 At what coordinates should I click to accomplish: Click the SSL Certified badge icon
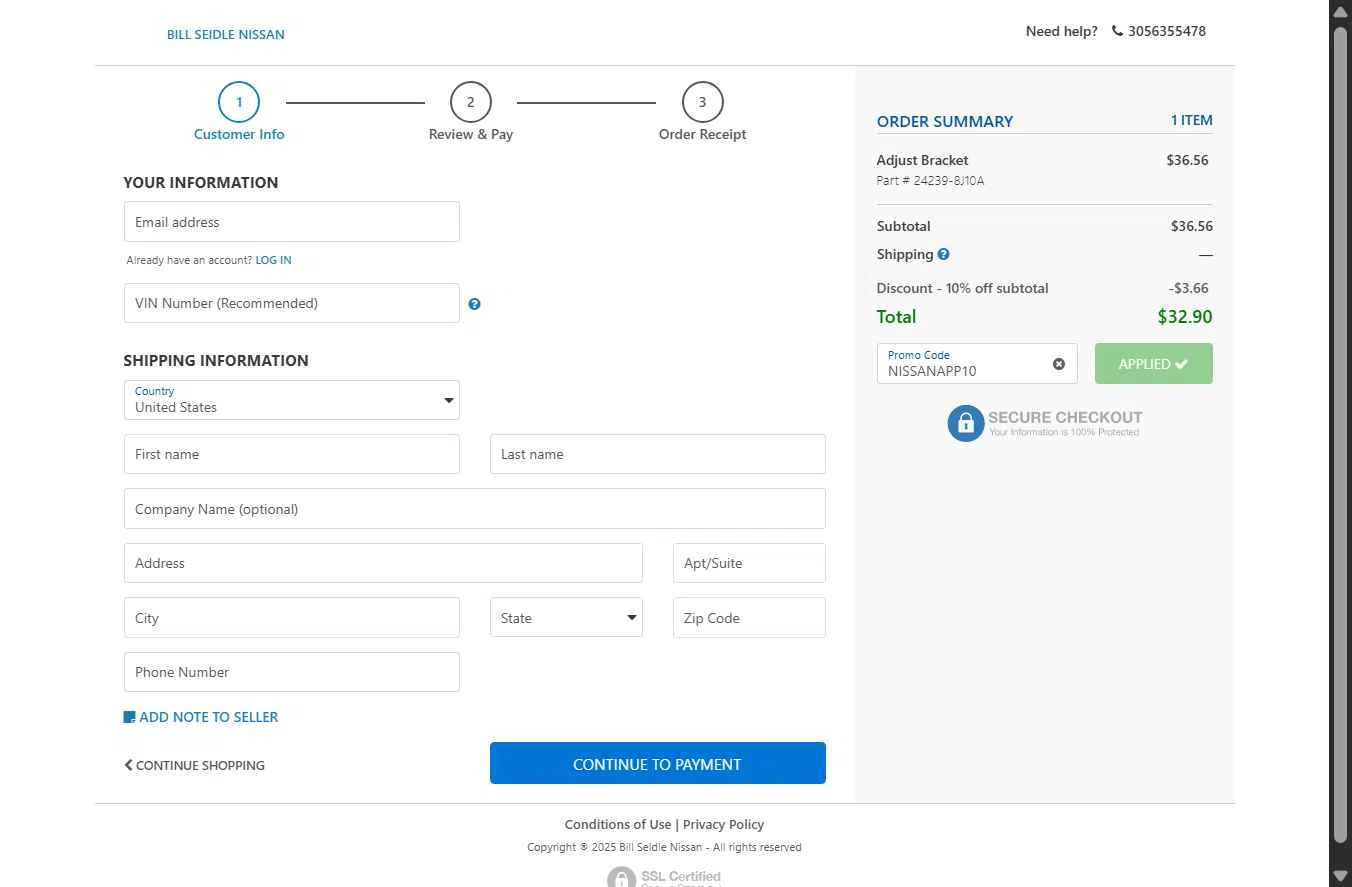[621, 877]
